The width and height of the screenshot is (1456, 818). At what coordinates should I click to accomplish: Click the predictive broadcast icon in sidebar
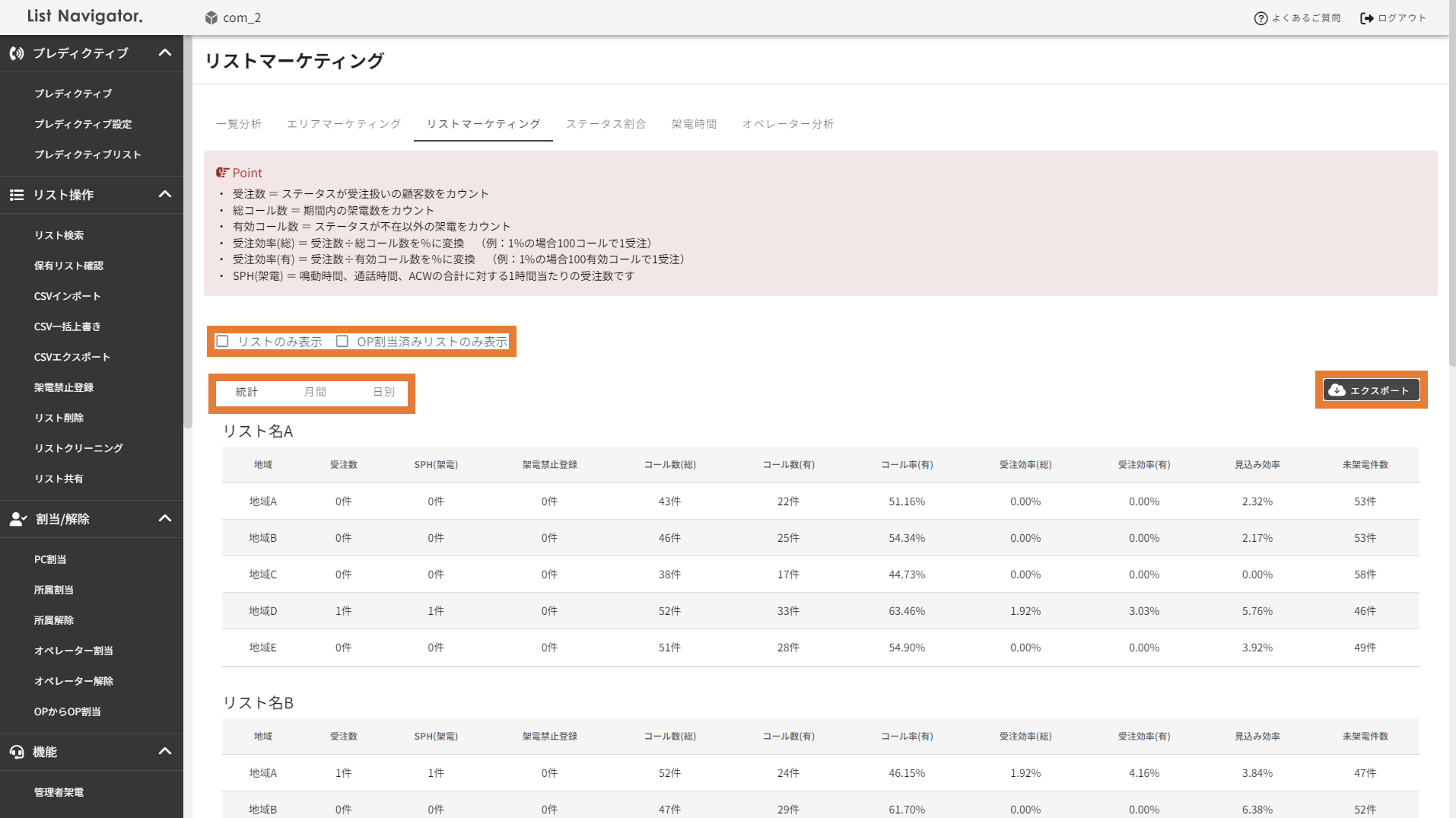pyautogui.click(x=17, y=53)
